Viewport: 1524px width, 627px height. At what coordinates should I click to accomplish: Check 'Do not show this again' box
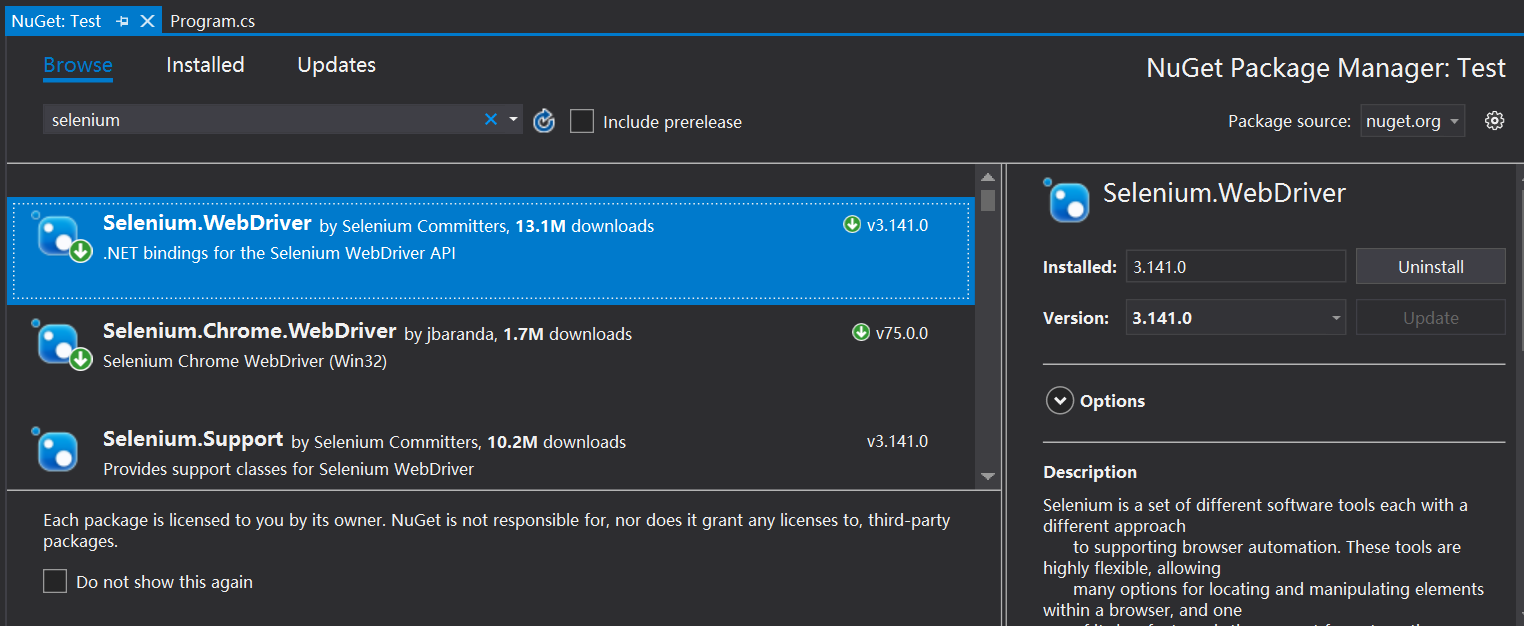coord(55,581)
